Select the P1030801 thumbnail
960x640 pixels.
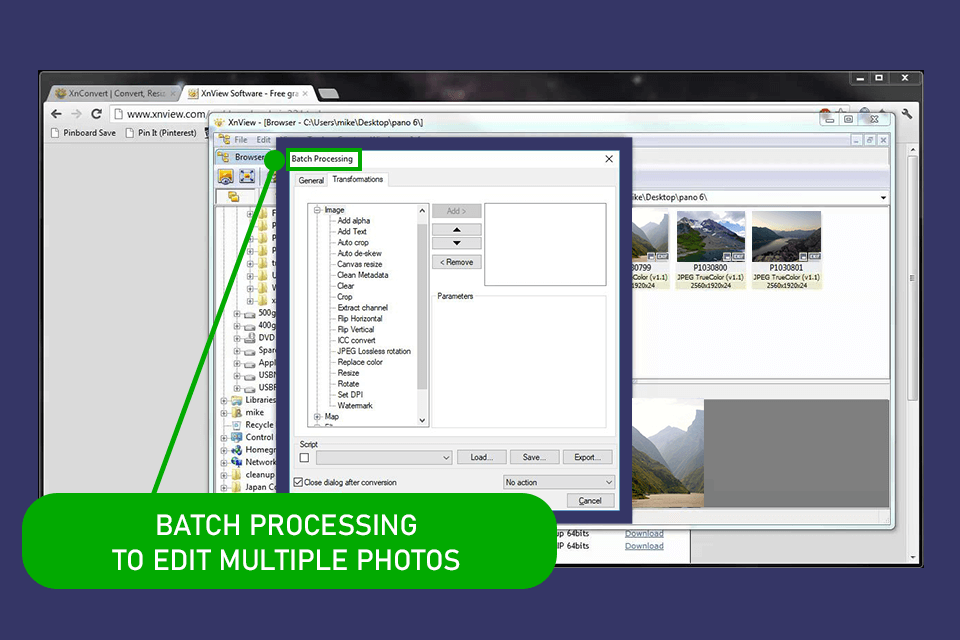[x=786, y=249]
